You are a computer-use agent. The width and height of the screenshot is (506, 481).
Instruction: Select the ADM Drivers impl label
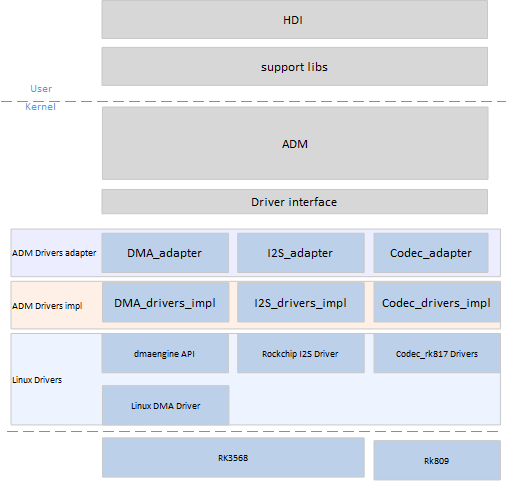pyautogui.click(x=47, y=306)
